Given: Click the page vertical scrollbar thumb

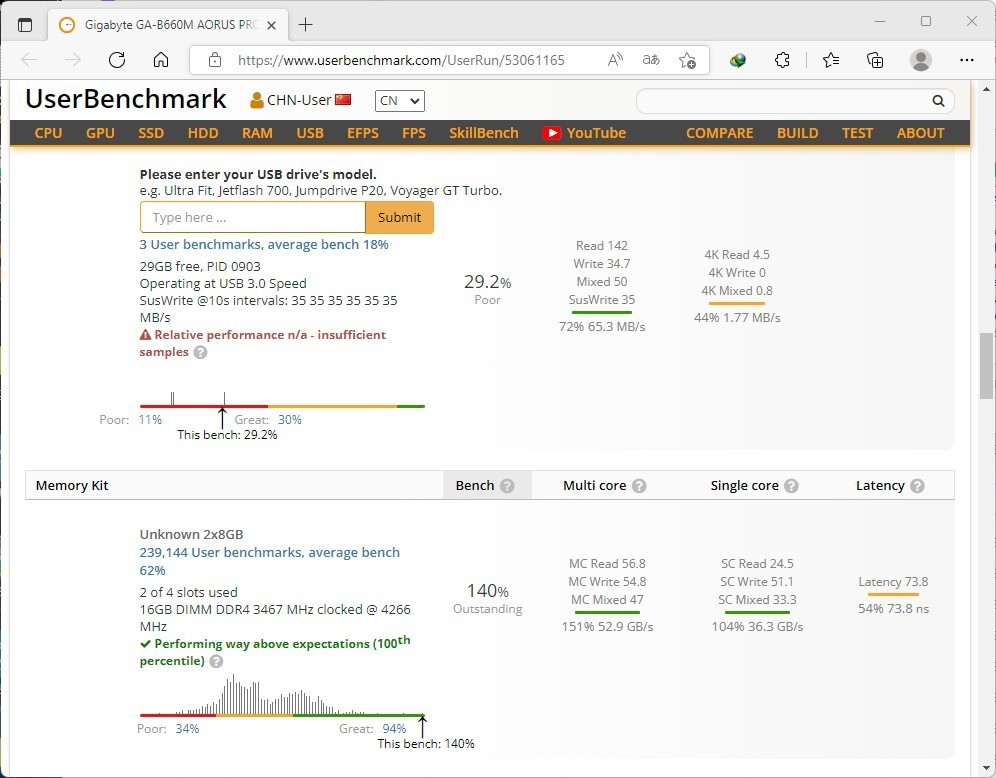Looking at the screenshot, I should coord(986,364).
